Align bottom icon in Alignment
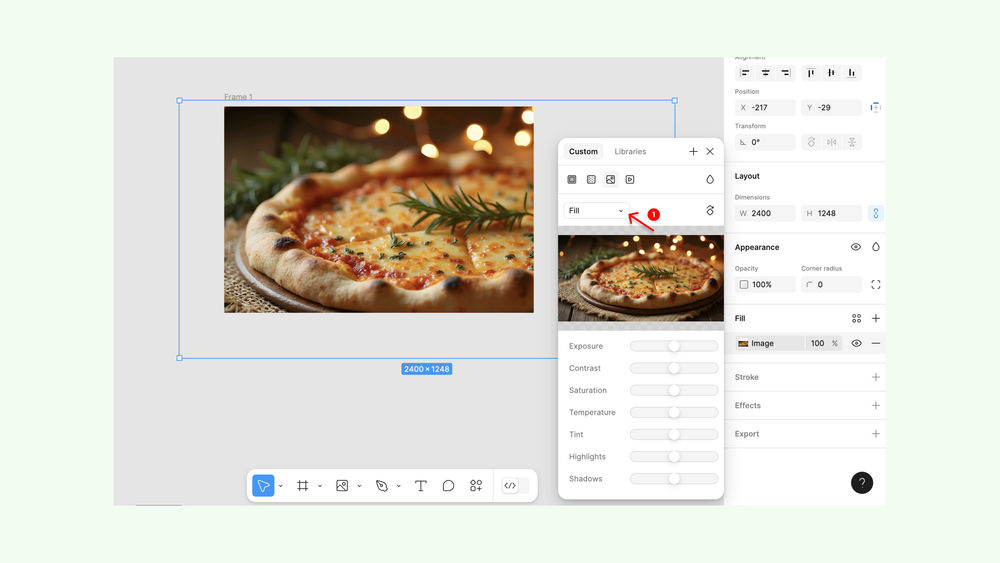 point(851,73)
